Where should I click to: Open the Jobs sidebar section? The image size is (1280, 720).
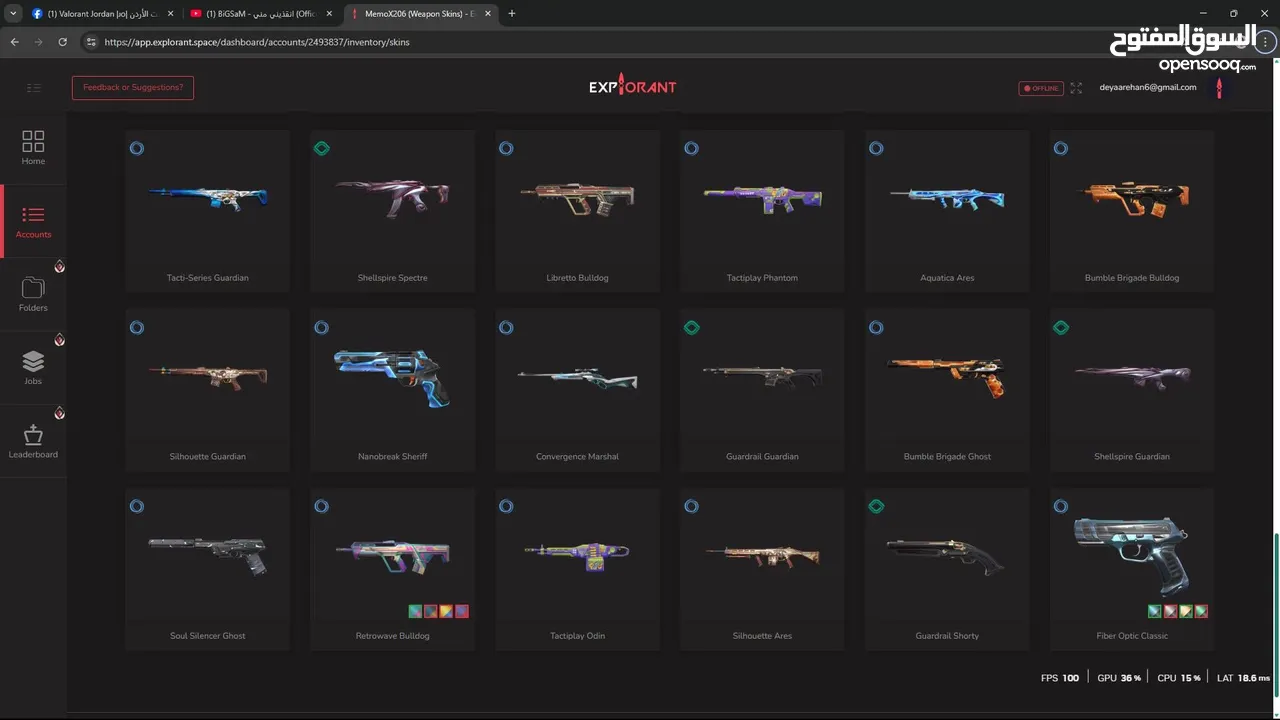[x=33, y=368]
